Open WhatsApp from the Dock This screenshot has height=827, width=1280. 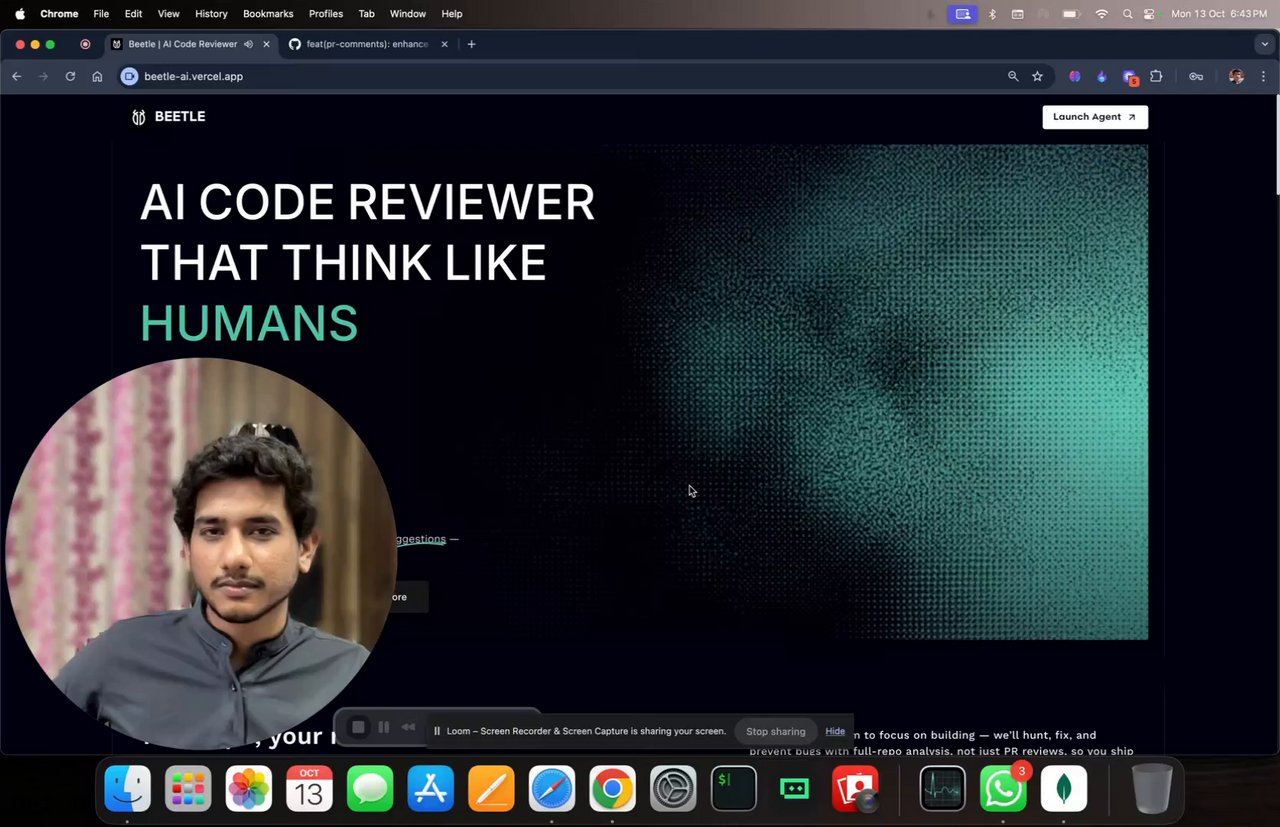coord(1003,789)
